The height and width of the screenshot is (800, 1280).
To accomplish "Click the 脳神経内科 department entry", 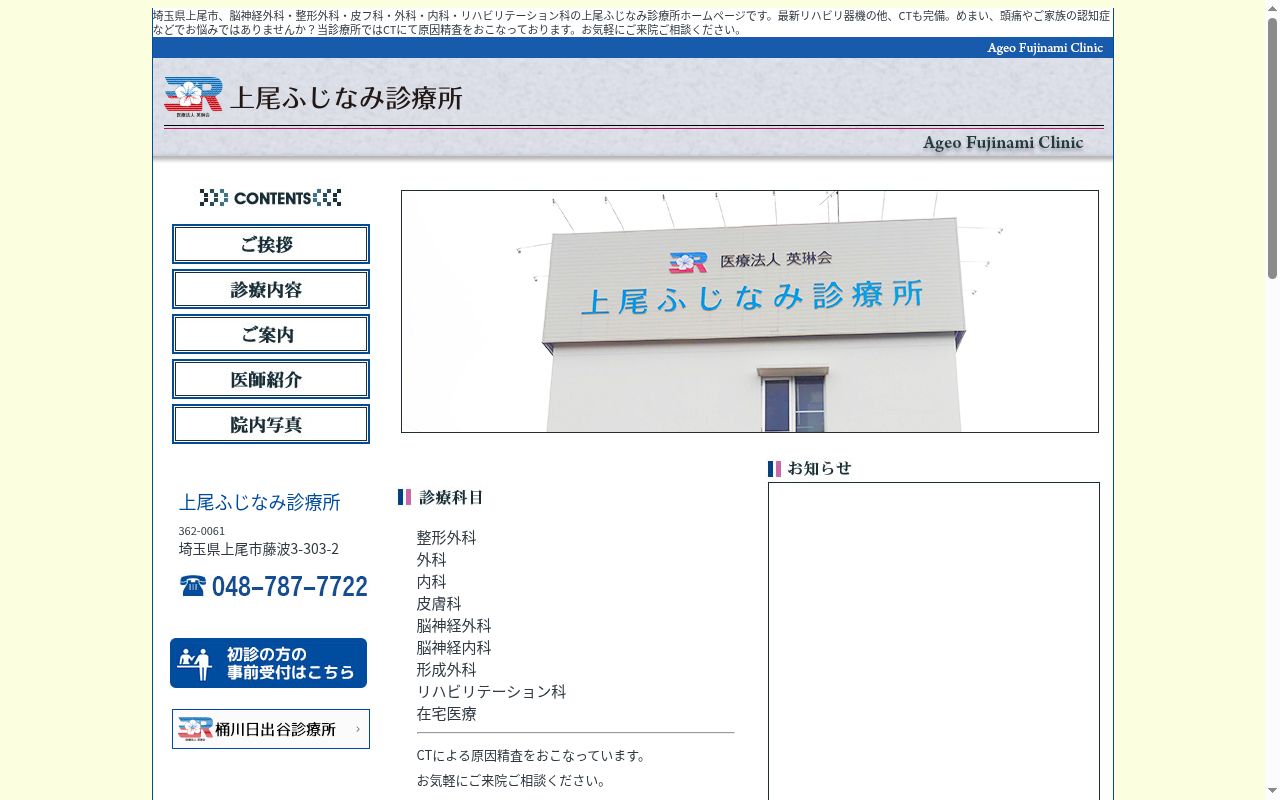I will point(454,648).
